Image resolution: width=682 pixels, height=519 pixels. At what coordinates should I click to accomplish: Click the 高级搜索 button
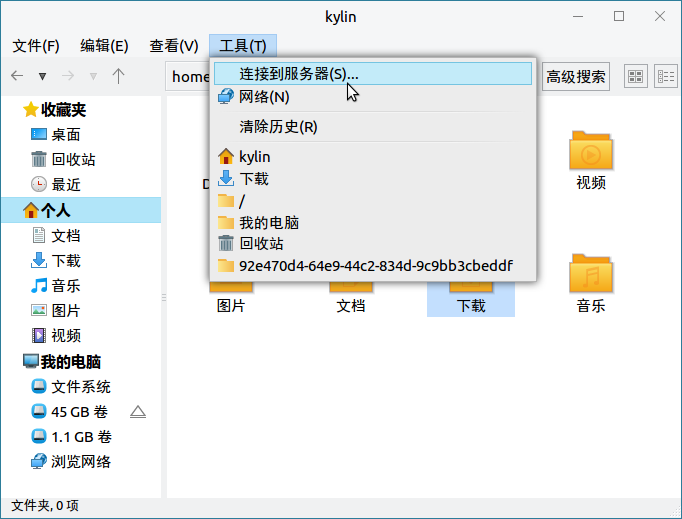(x=576, y=77)
